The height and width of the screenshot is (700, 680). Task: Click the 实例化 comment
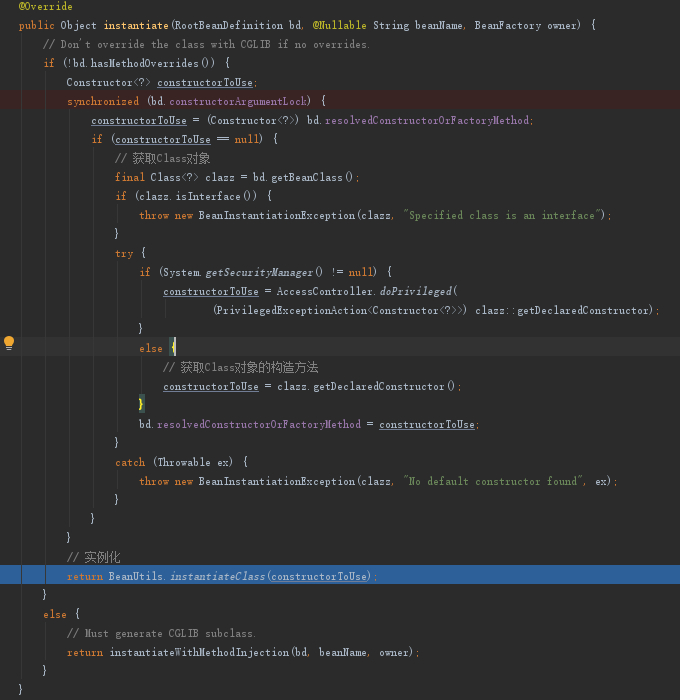93,557
